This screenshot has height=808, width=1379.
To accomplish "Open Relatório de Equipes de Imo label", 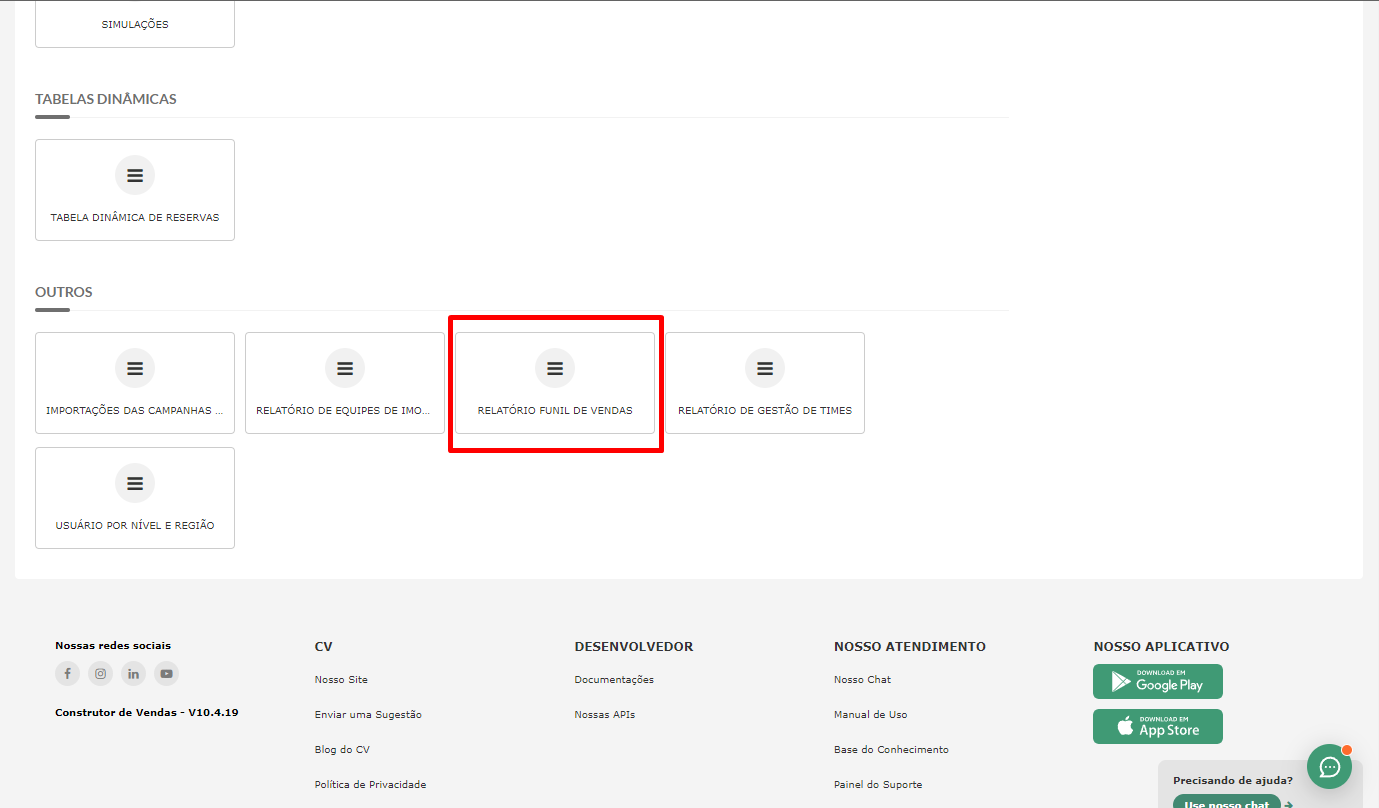I will tap(345, 410).
